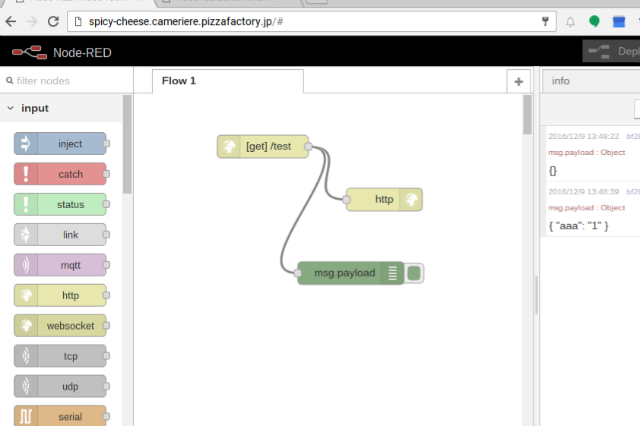Pick the tcp input node
Image resolution: width=640 pixels, height=426 pixels.
coord(60,356)
